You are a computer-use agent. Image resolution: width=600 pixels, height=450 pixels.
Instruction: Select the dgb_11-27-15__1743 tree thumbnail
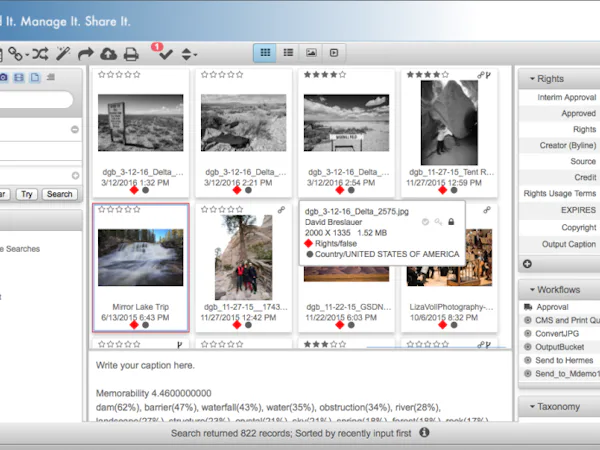(243, 258)
